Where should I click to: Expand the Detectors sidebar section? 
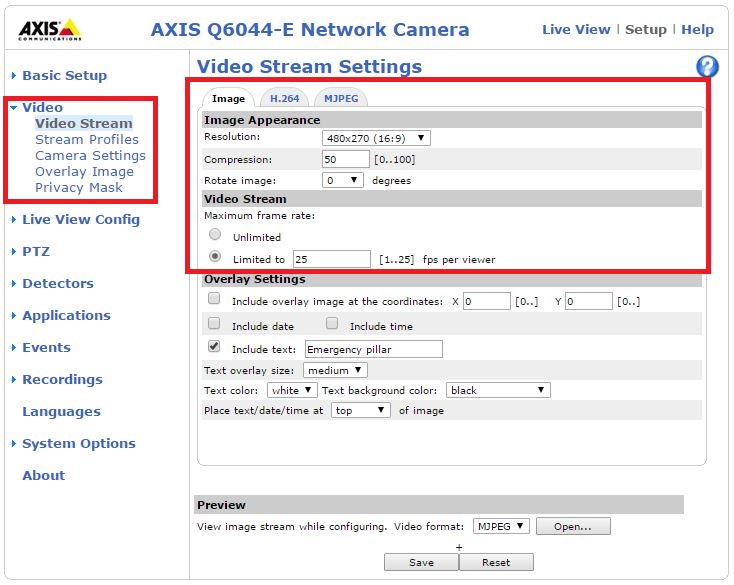[58, 284]
